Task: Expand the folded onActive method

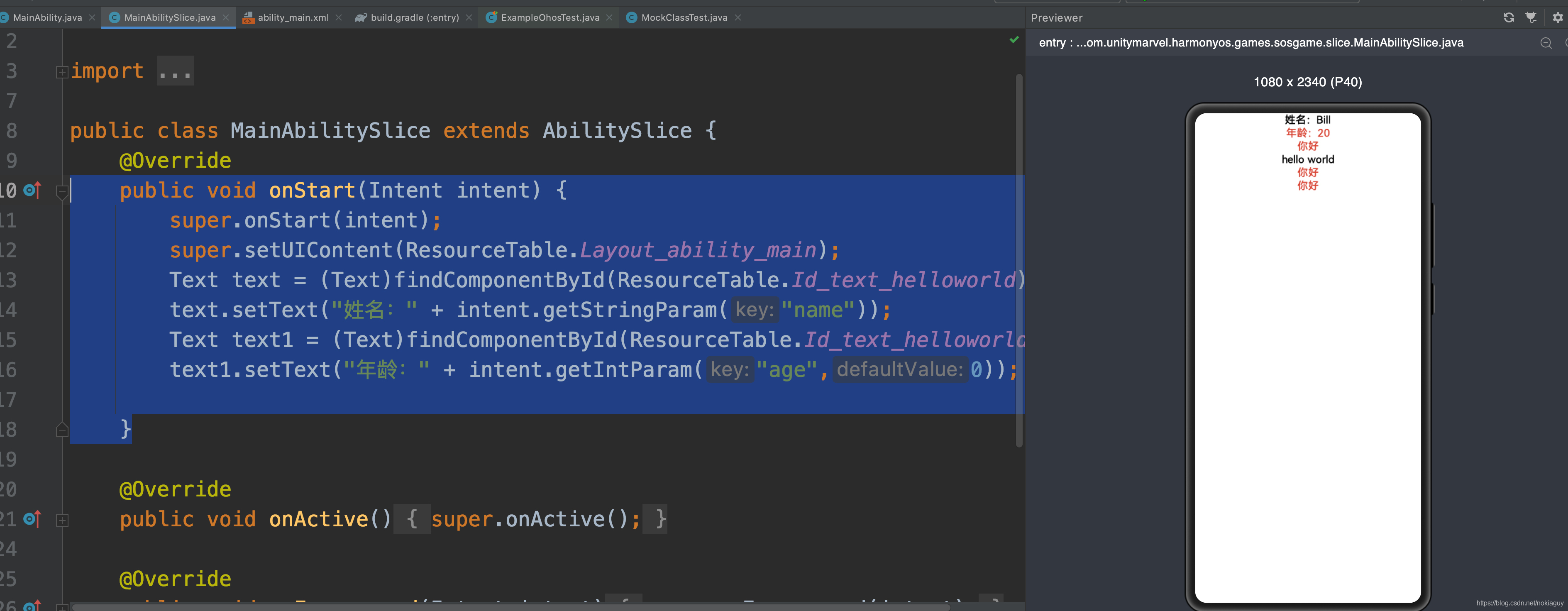Action: click(61, 521)
